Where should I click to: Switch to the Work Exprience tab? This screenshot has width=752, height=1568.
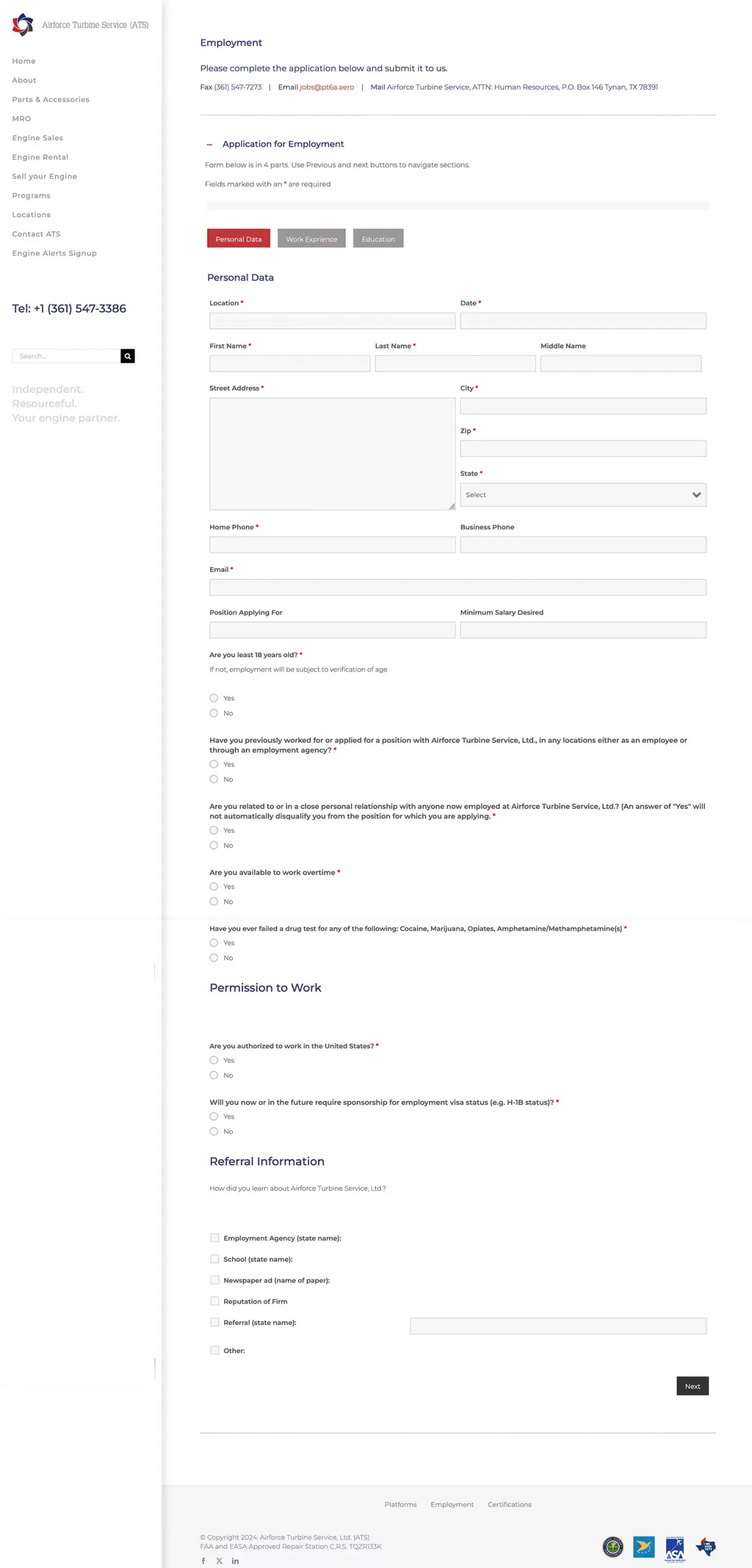pos(311,239)
